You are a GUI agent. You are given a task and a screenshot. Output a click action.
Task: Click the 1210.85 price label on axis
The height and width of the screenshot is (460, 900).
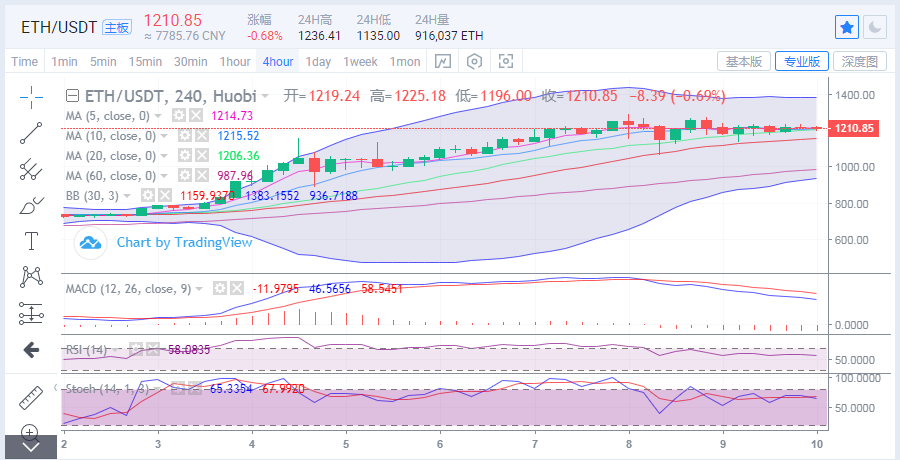[854, 128]
